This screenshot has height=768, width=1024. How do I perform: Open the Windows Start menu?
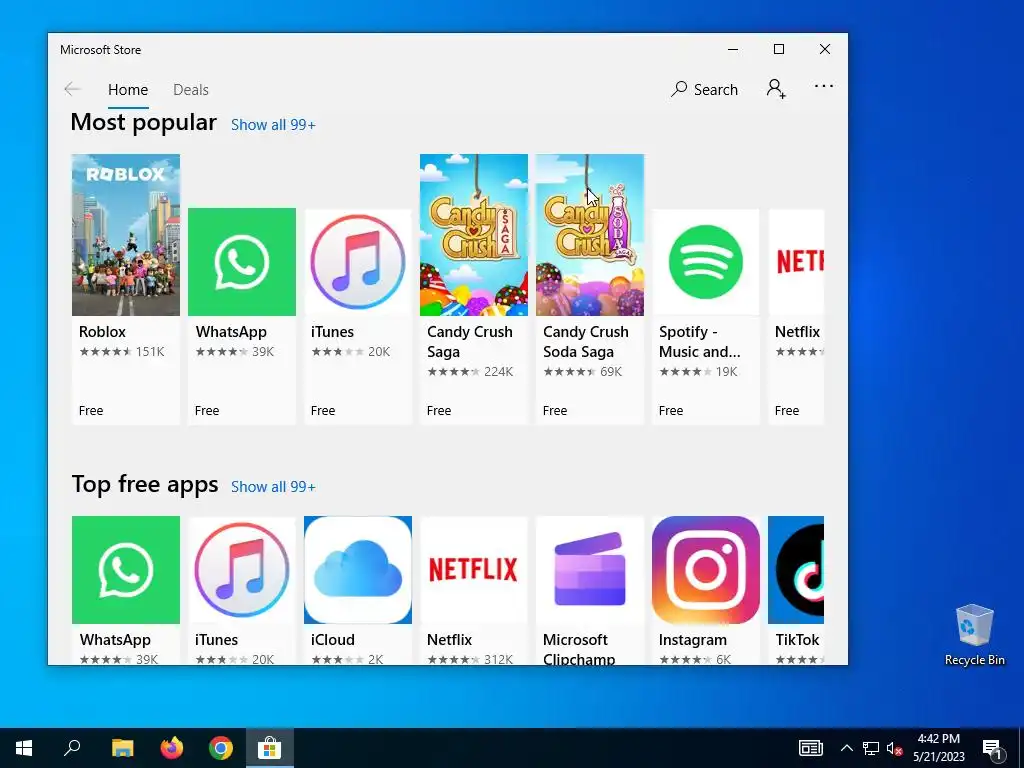(24, 748)
